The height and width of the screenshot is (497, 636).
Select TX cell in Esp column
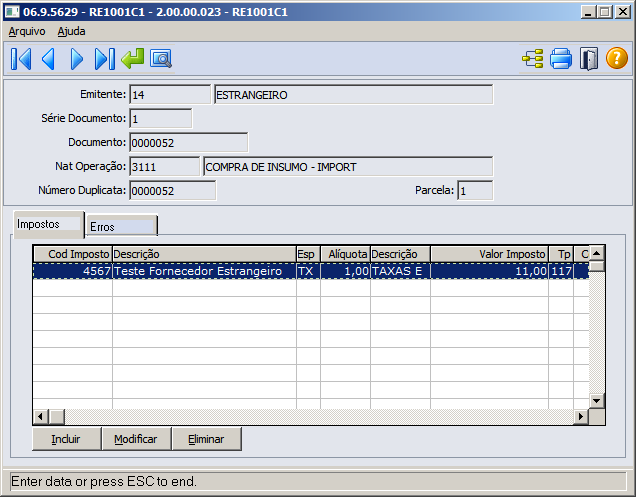point(308,271)
